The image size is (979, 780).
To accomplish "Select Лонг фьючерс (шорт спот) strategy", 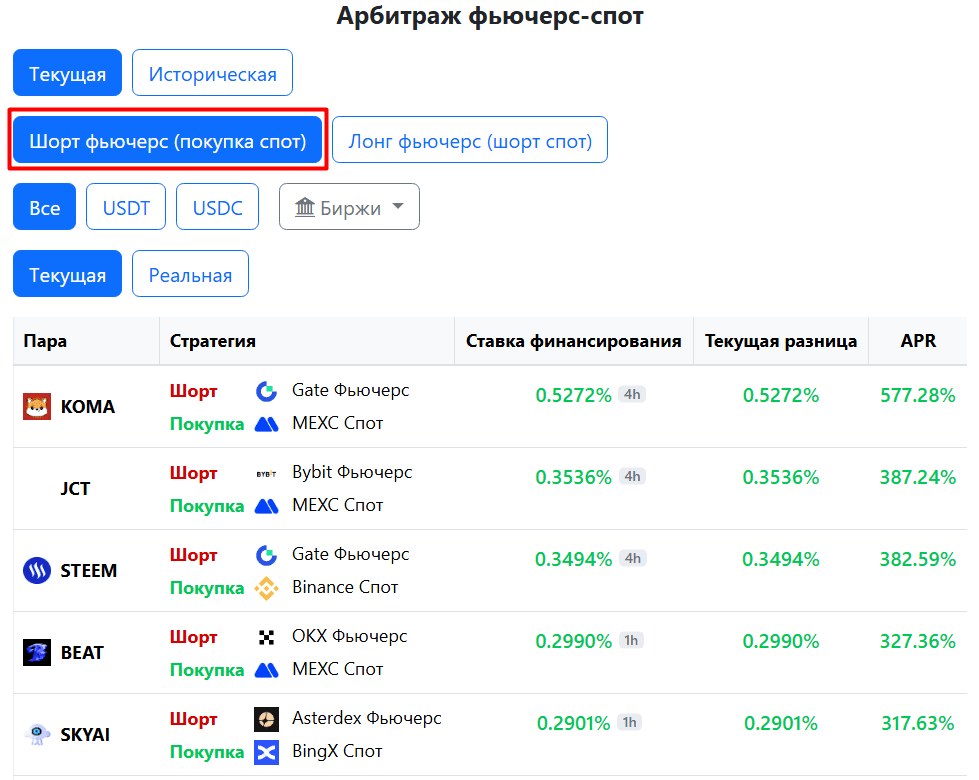I will click(x=470, y=140).
